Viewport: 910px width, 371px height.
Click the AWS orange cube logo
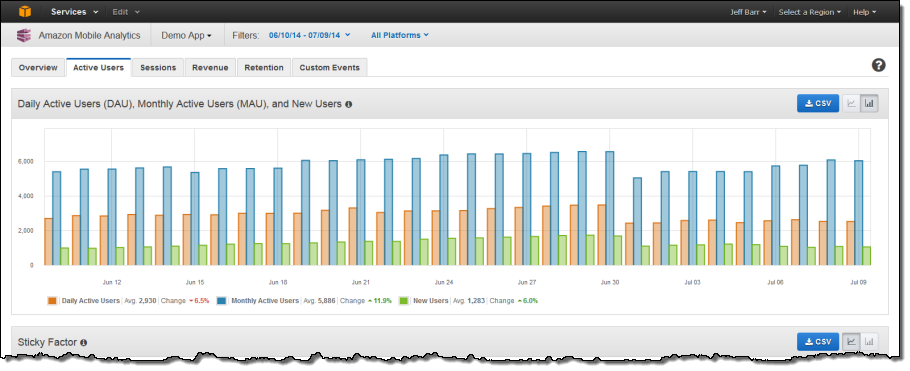coord(25,11)
